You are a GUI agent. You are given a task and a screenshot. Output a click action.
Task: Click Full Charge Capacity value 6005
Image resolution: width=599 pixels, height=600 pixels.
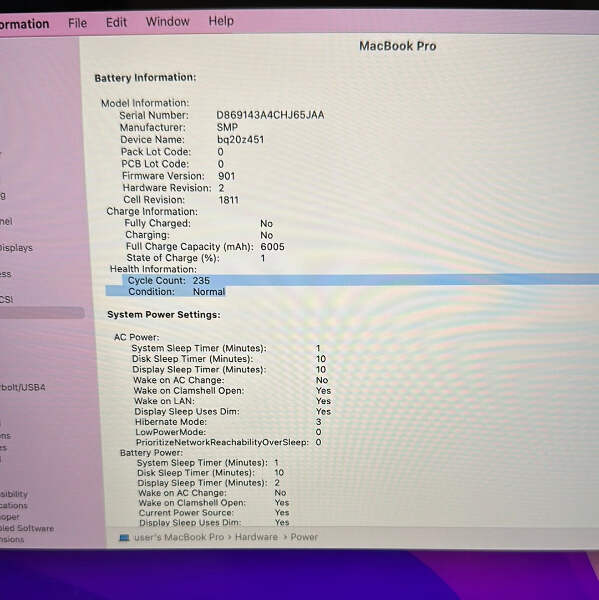[272, 246]
